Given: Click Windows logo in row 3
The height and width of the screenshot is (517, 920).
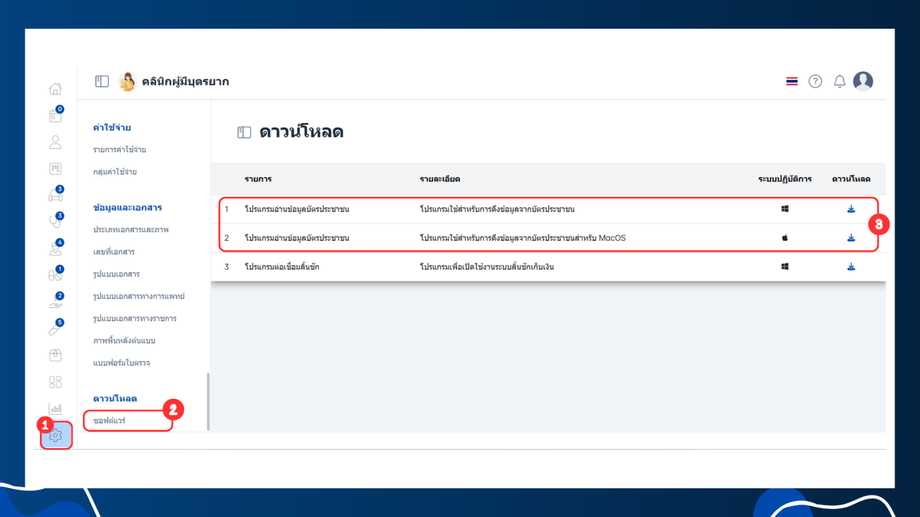Looking at the screenshot, I should [785, 266].
